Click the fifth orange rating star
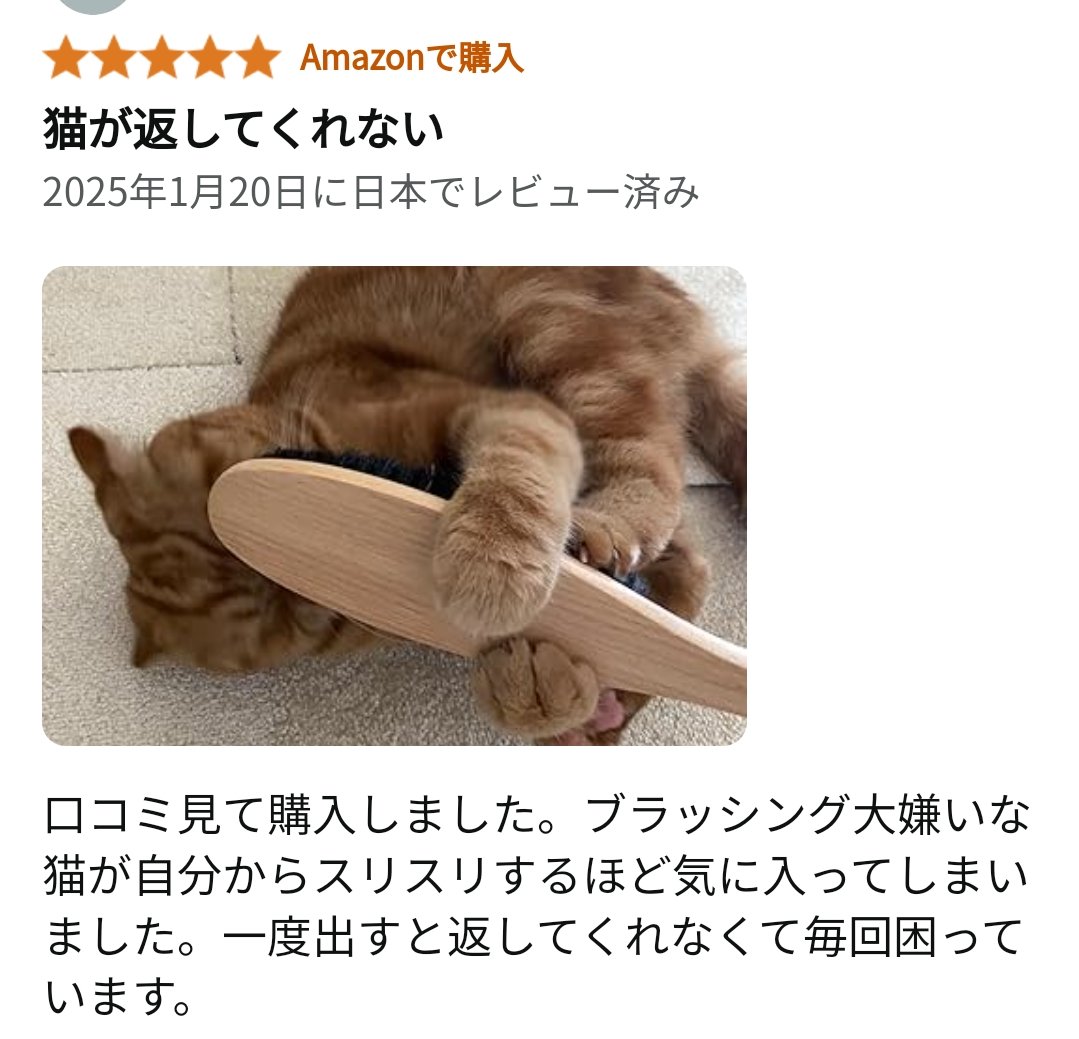 click(x=257, y=57)
